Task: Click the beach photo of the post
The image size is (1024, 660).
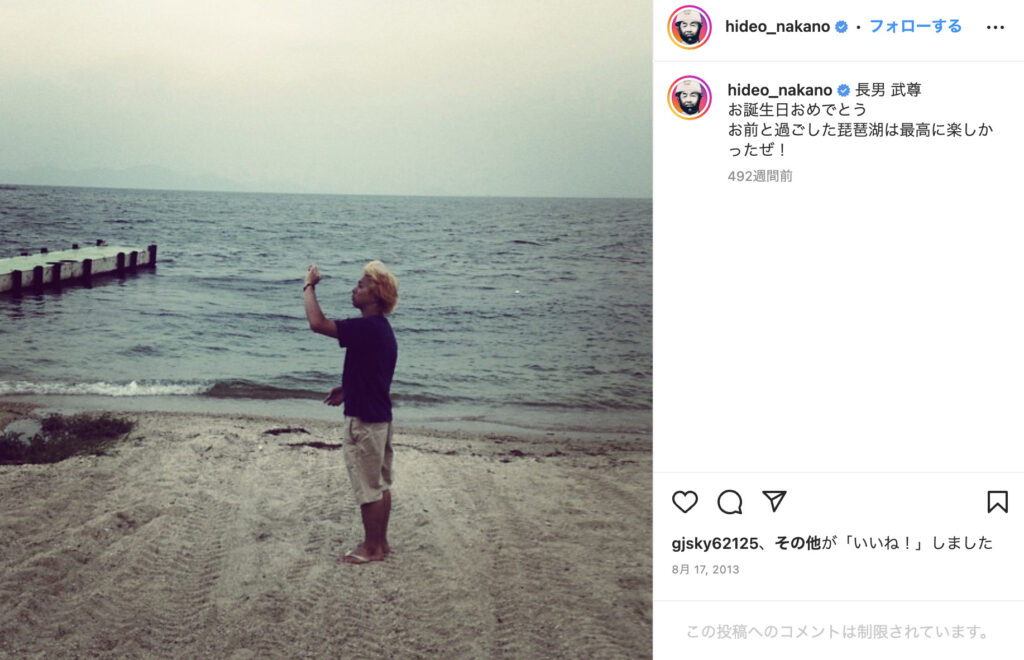Action: [326, 330]
